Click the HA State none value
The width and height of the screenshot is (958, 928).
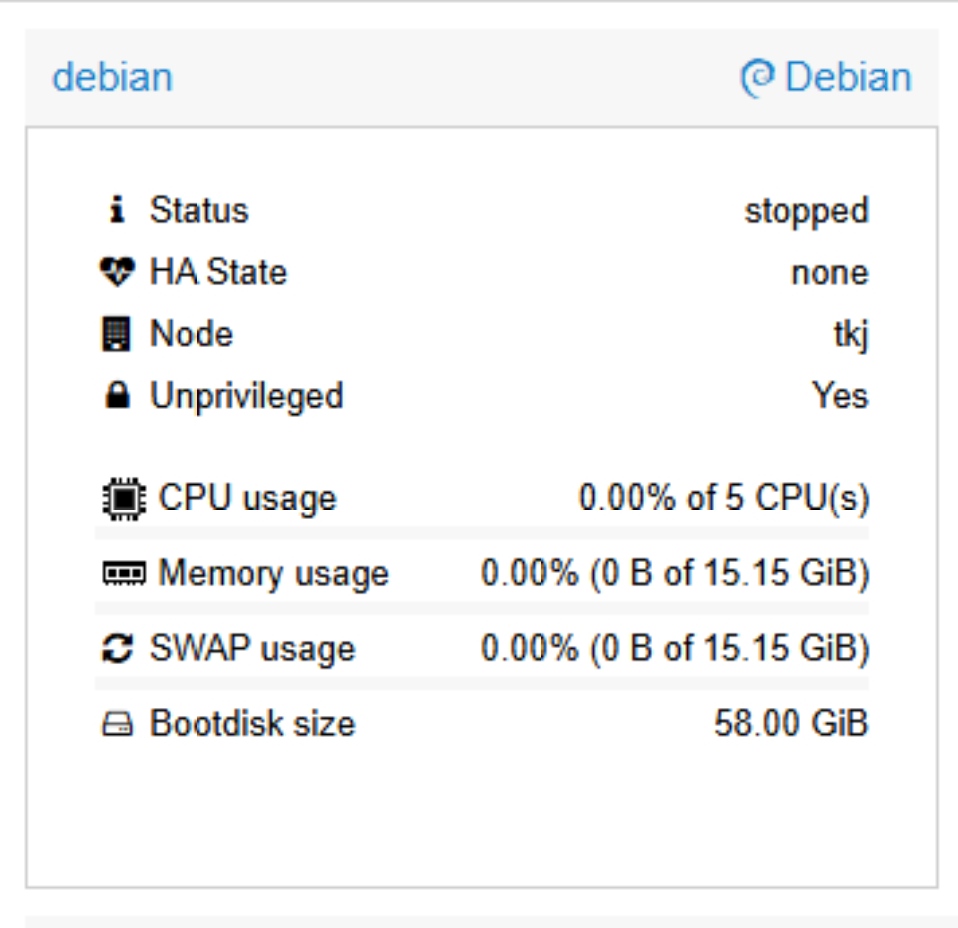(x=829, y=272)
